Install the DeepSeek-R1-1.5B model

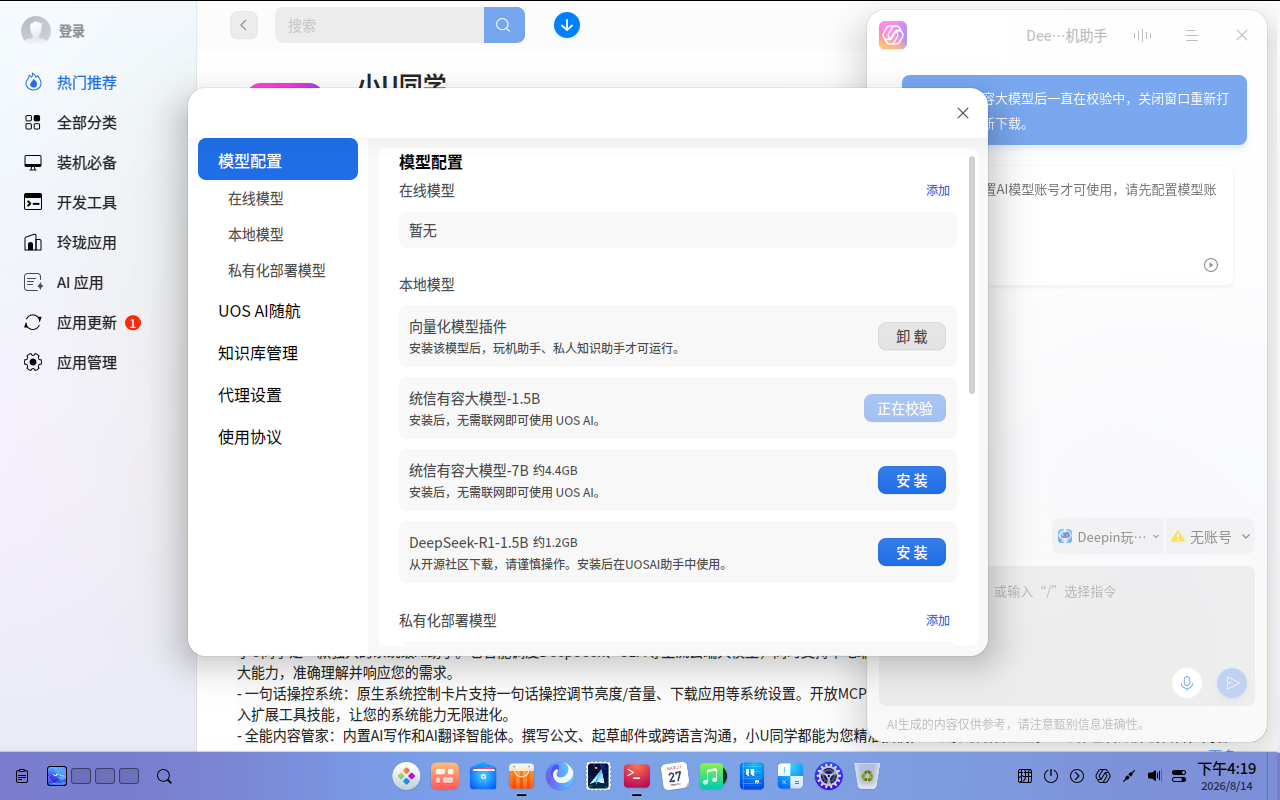(x=912, y=552)
